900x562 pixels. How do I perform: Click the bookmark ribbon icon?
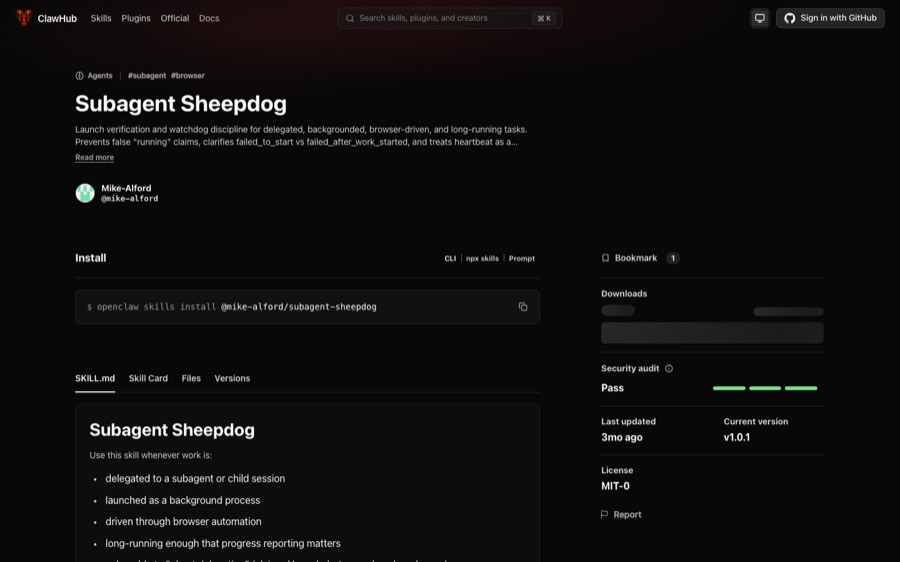(605, 258)
